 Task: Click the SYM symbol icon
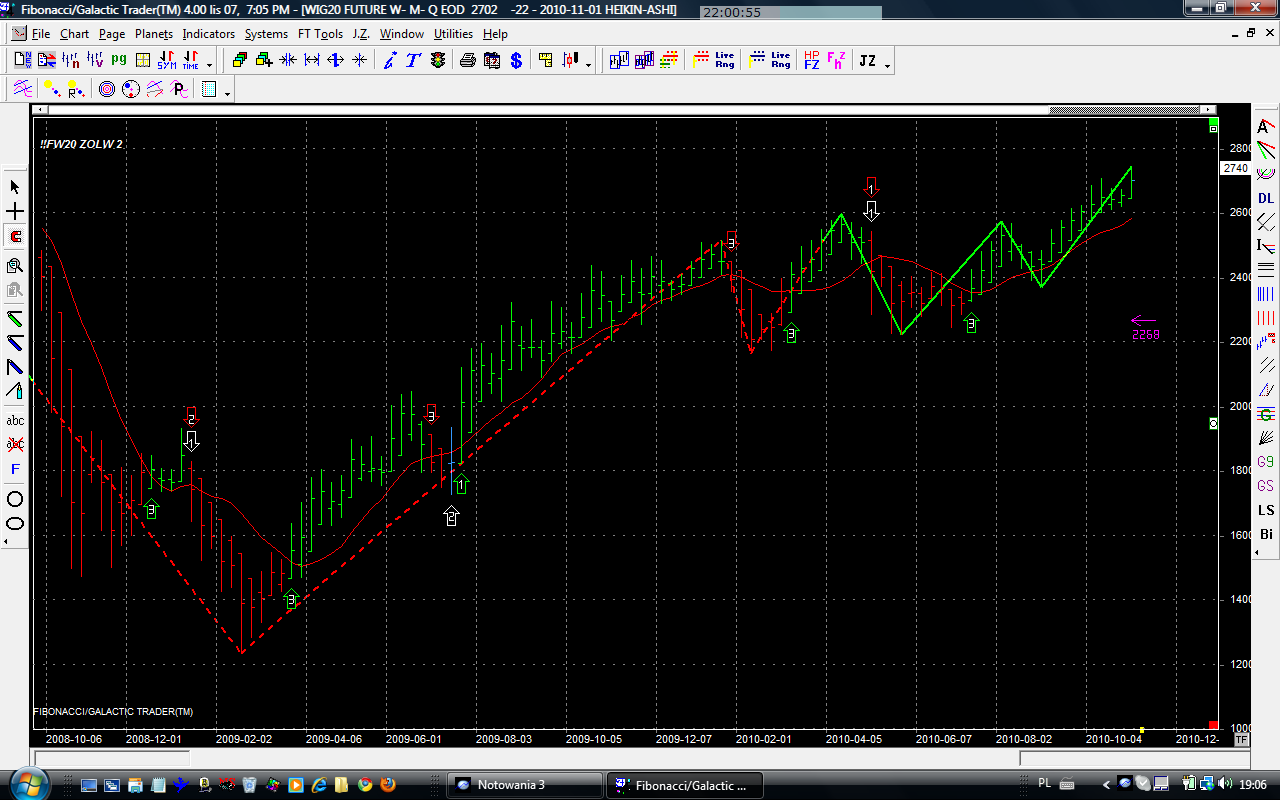point(166,61)
